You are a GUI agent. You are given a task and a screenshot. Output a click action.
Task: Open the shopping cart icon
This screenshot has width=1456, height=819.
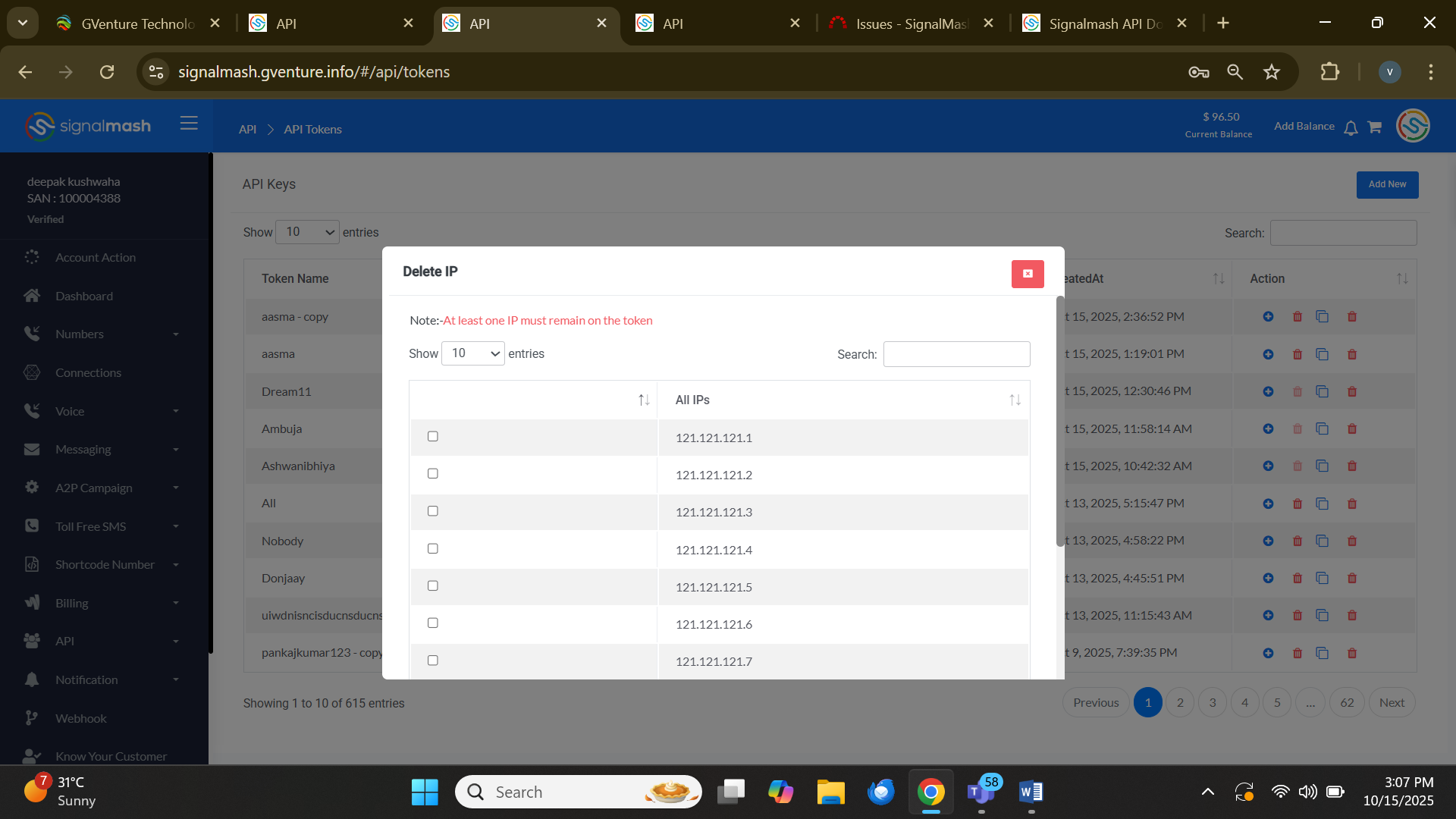pyautogui.click(x=1374, y=127)
